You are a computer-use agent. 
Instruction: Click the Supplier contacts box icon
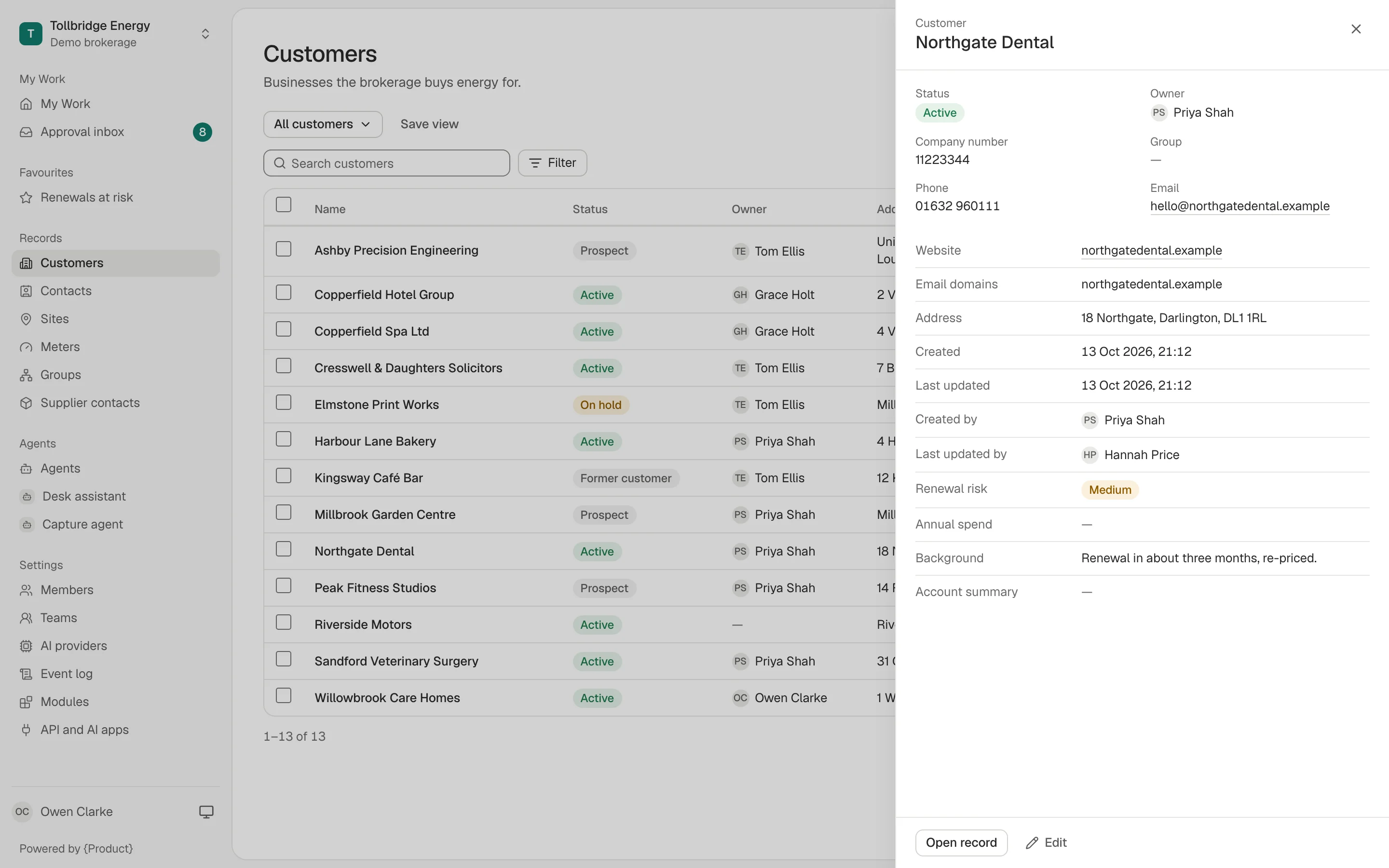(26, 403)
